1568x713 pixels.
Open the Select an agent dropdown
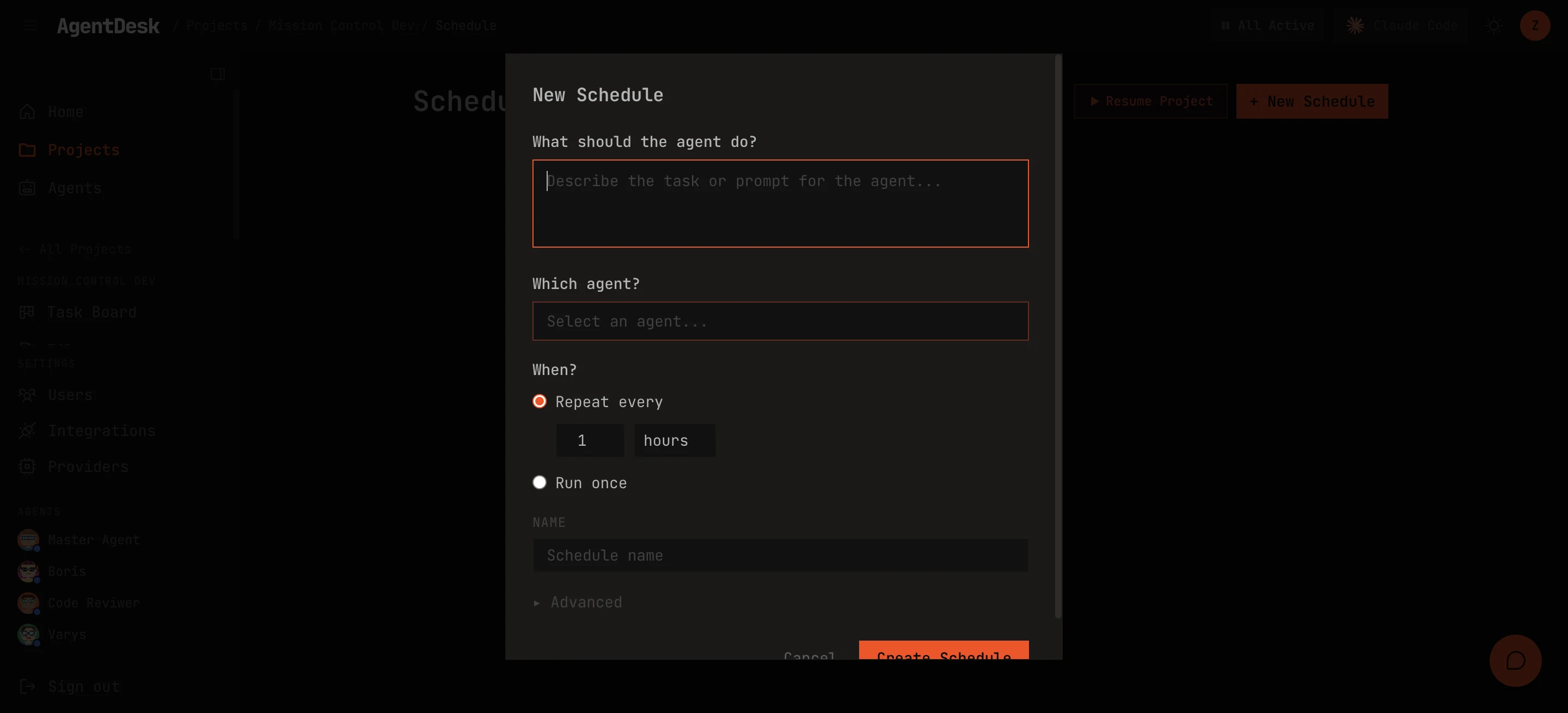[780, 321]
